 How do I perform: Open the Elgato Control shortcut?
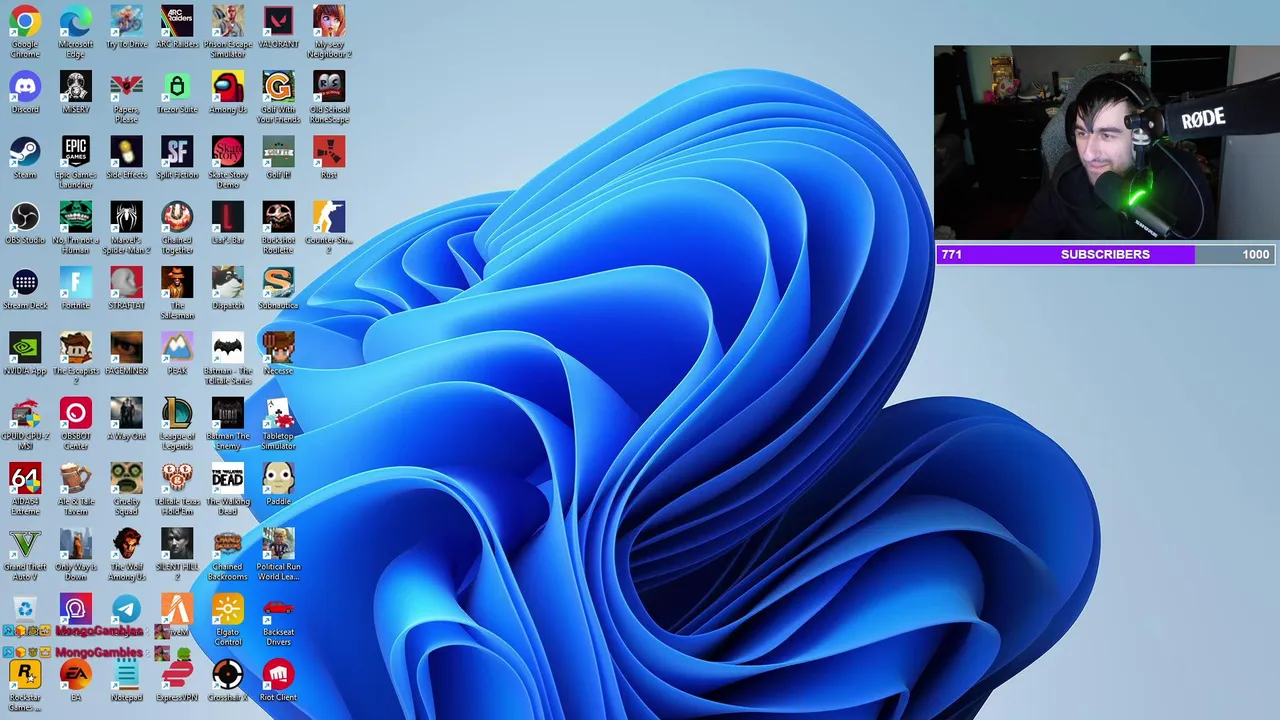pos(228,609)
